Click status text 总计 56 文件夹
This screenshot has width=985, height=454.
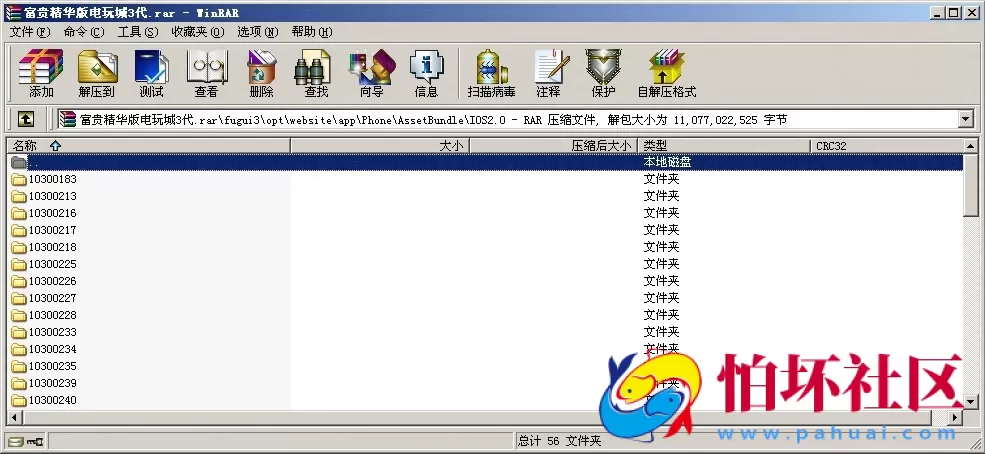coord(560,441)
